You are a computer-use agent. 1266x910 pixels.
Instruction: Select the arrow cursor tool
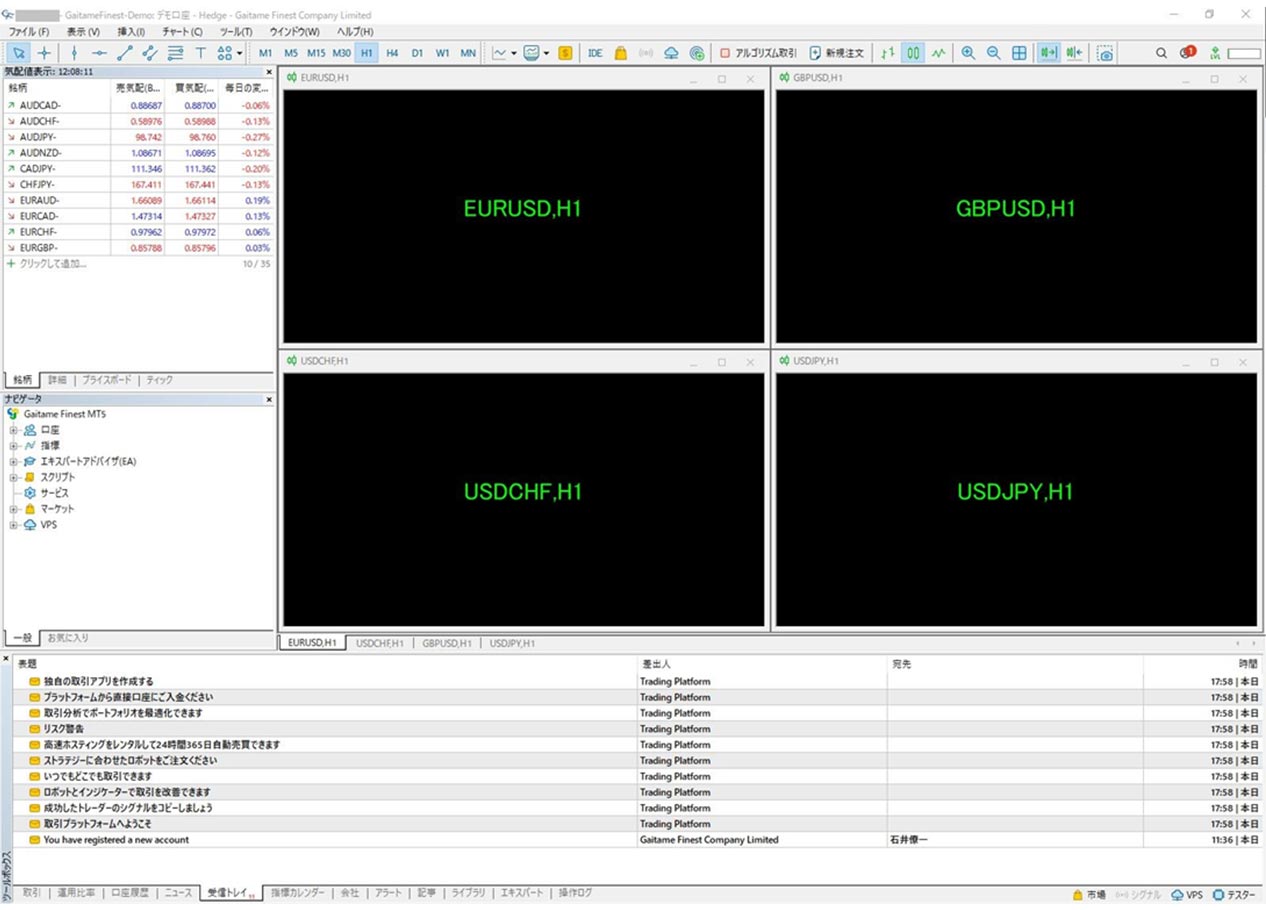[19, 53]
